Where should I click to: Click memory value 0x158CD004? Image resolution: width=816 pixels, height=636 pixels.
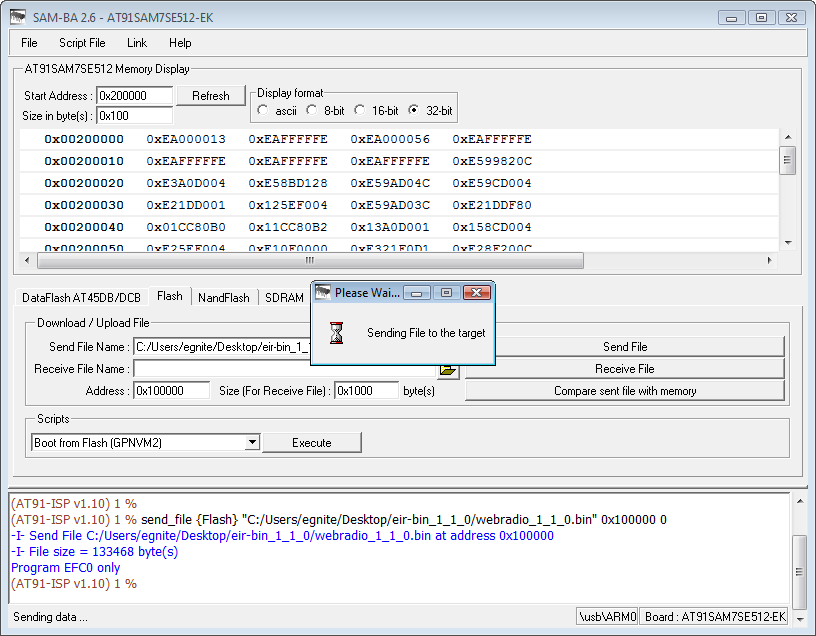pos(492,227)
